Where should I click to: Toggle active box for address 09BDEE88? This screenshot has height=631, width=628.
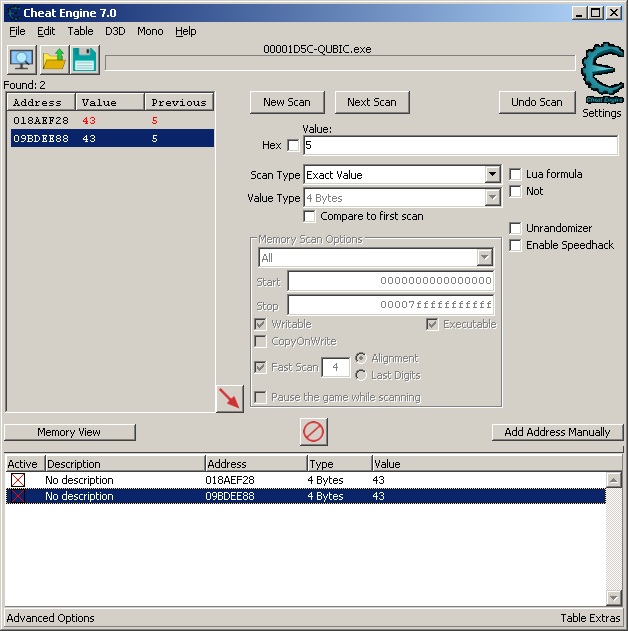pos(18,496)
